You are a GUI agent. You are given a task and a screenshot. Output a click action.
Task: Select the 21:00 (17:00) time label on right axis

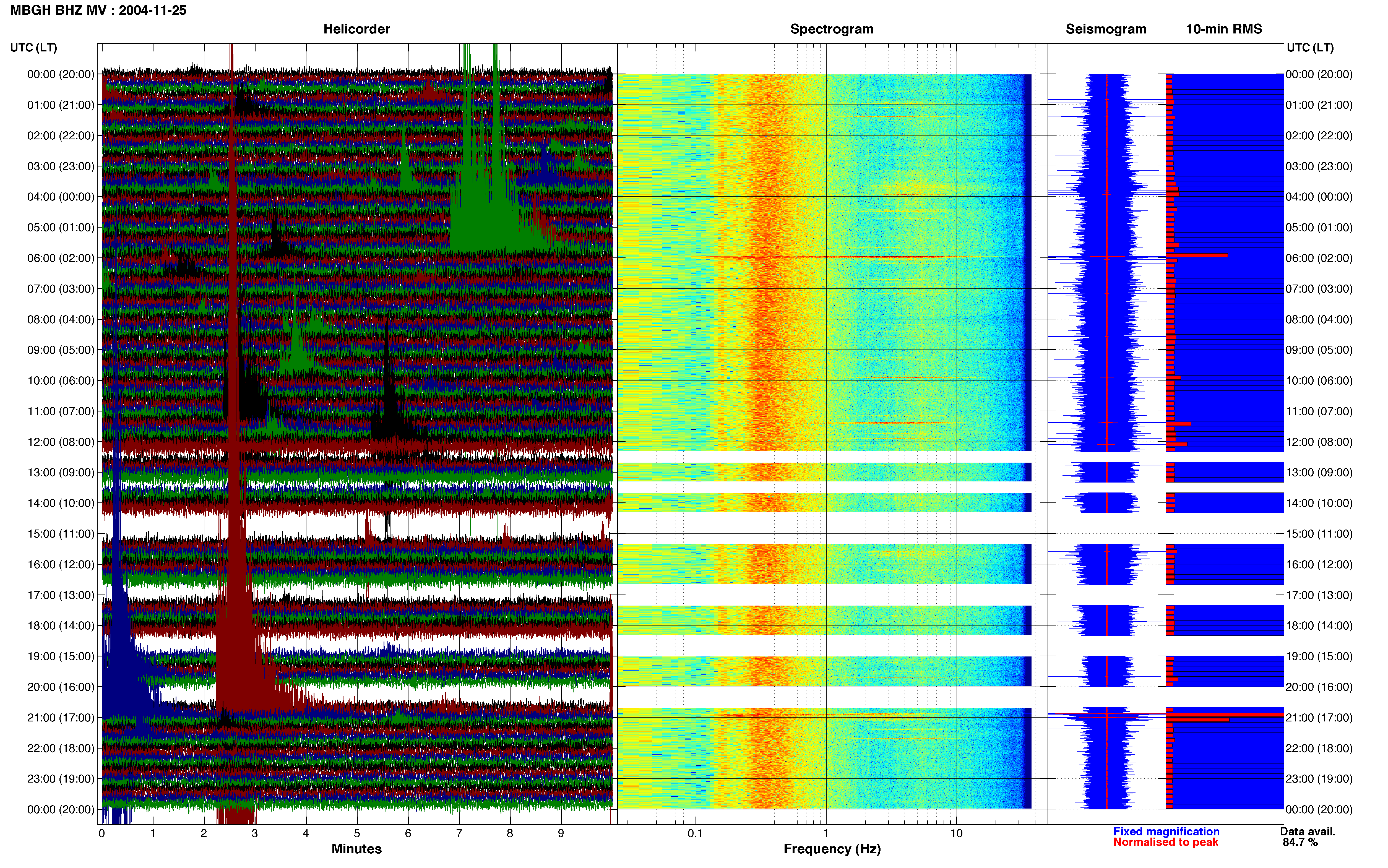click(x=1319, y=717)
